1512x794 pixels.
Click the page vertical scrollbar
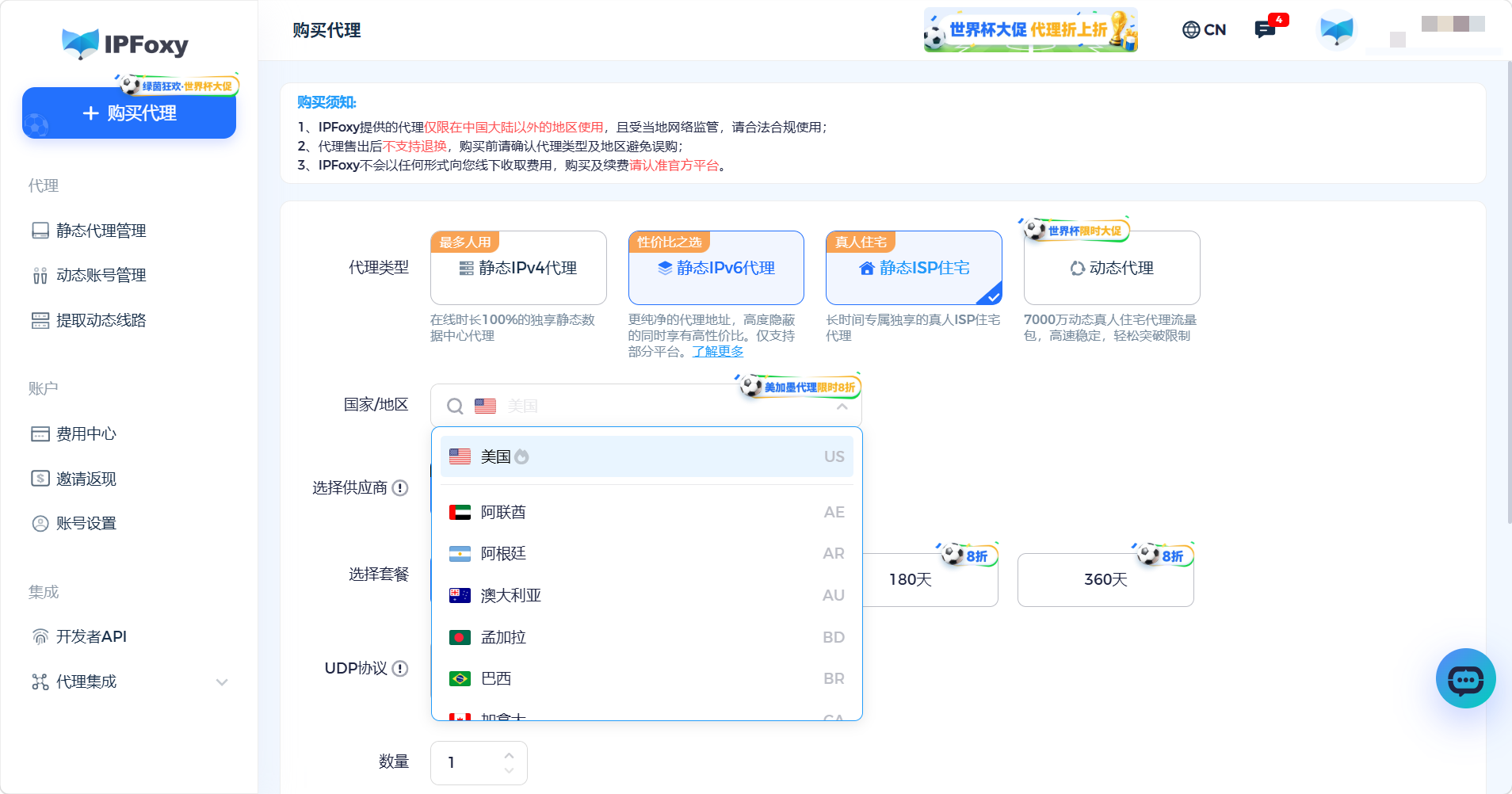tap(1508, 293)
